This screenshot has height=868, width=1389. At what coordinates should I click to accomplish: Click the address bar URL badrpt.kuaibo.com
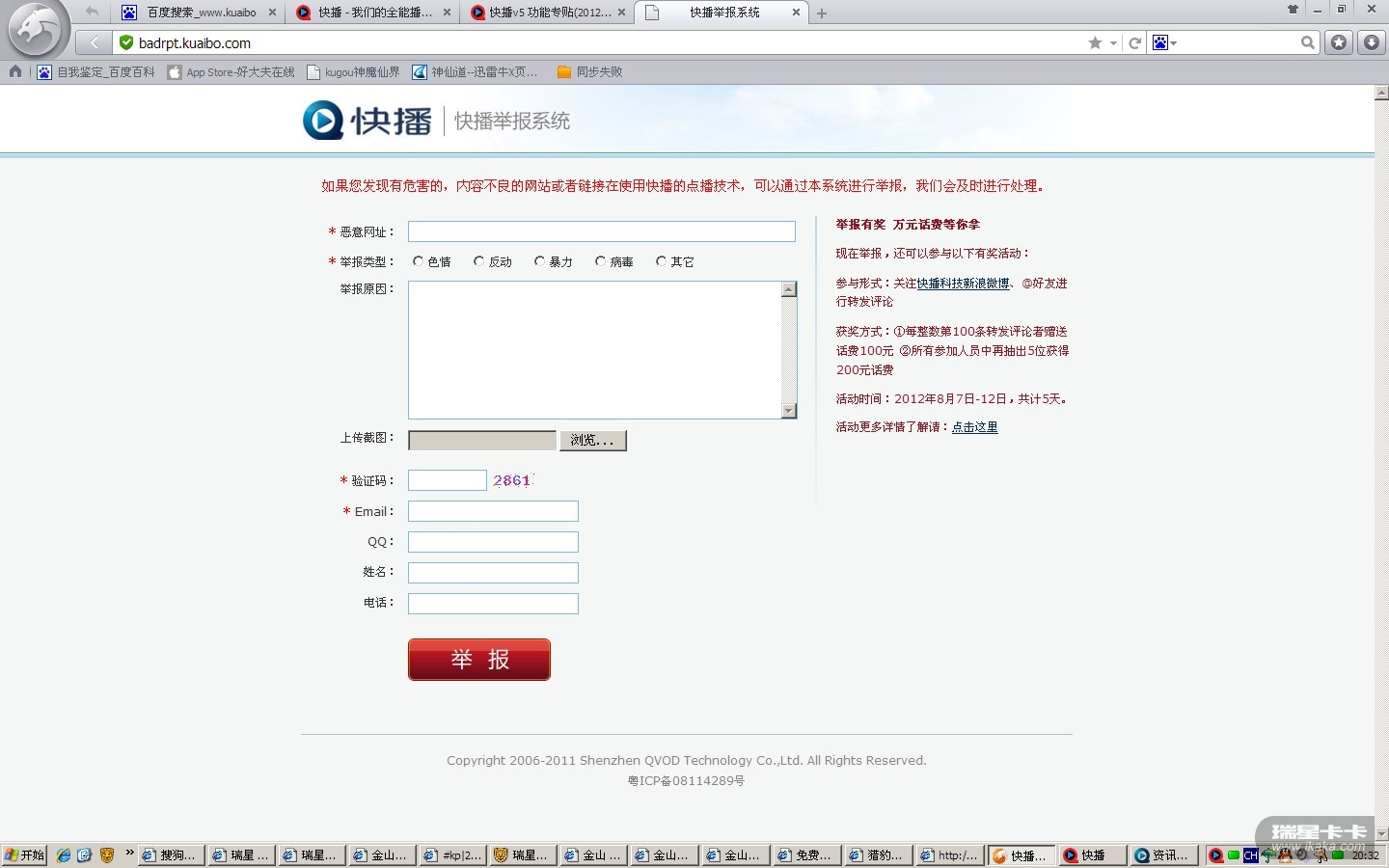tap(195, 43)
